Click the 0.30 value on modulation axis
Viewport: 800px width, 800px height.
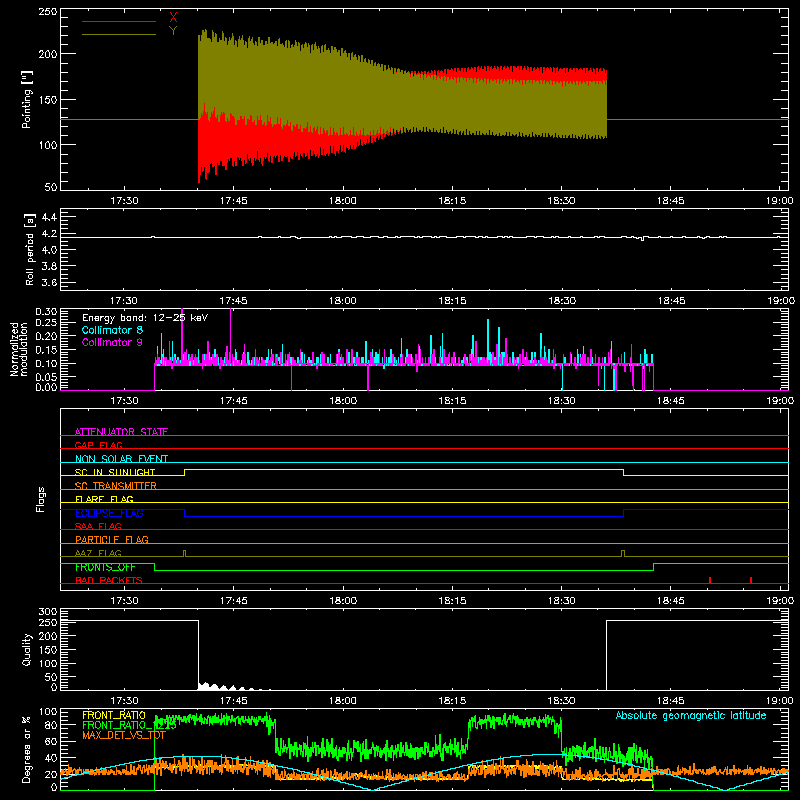coord(46,311)
